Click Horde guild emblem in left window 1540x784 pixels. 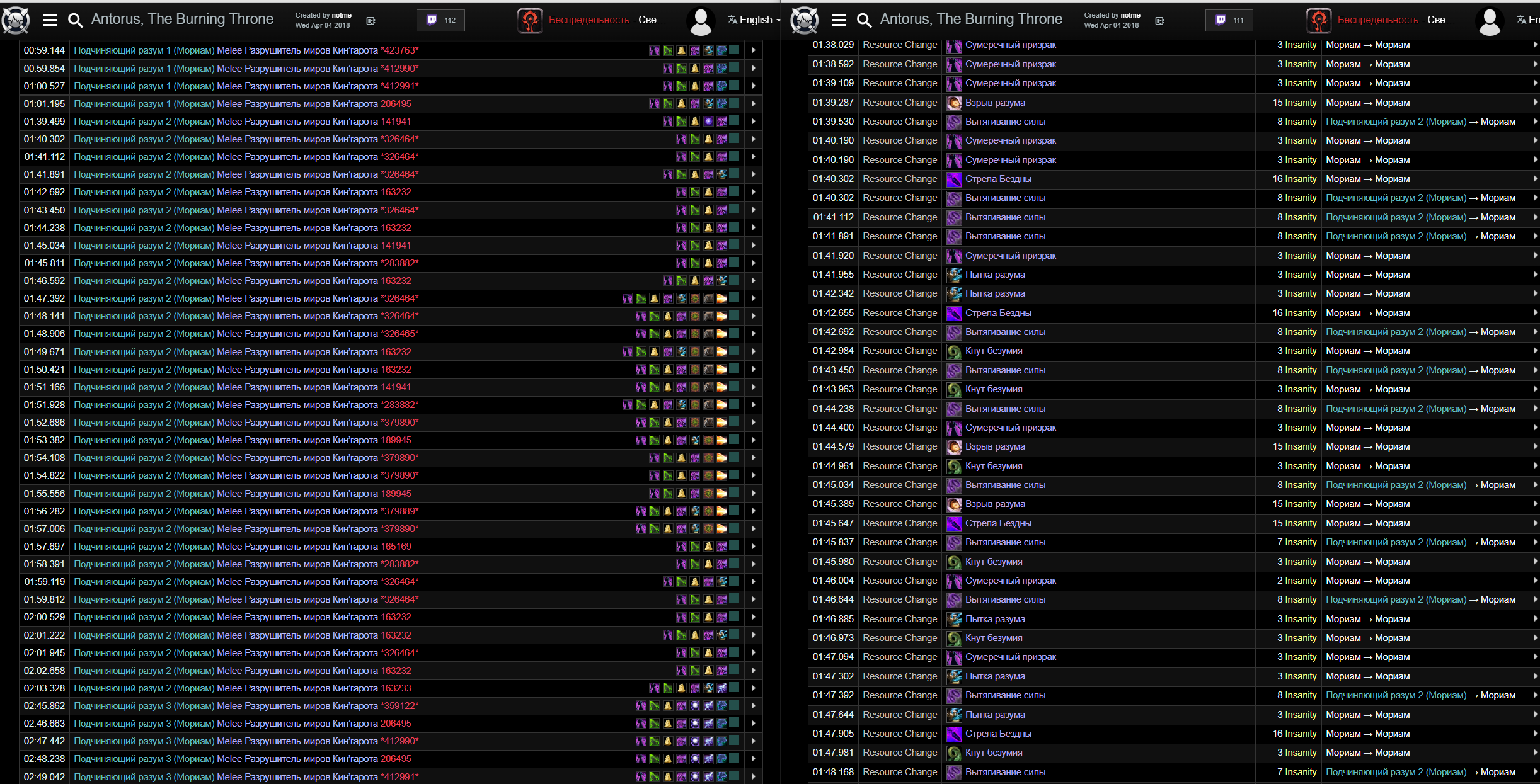pos(530,20)
